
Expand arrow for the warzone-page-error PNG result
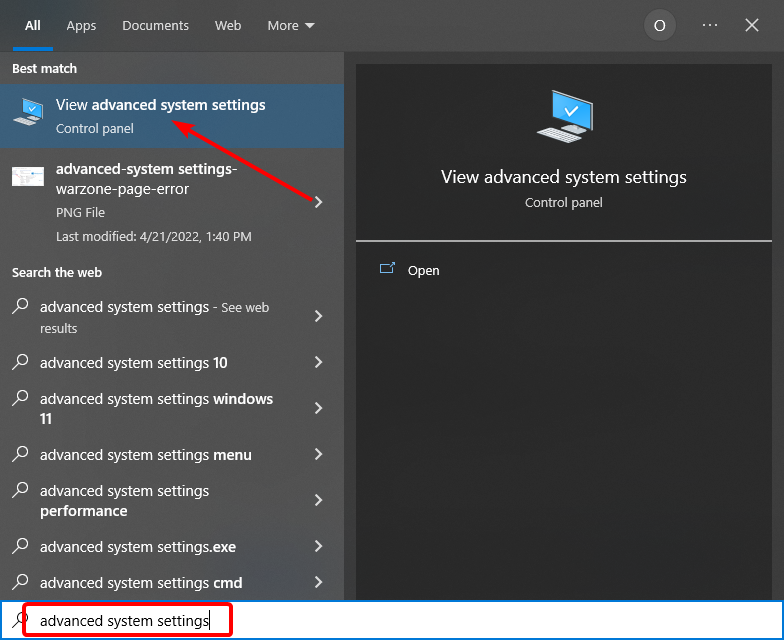point(318,202)
